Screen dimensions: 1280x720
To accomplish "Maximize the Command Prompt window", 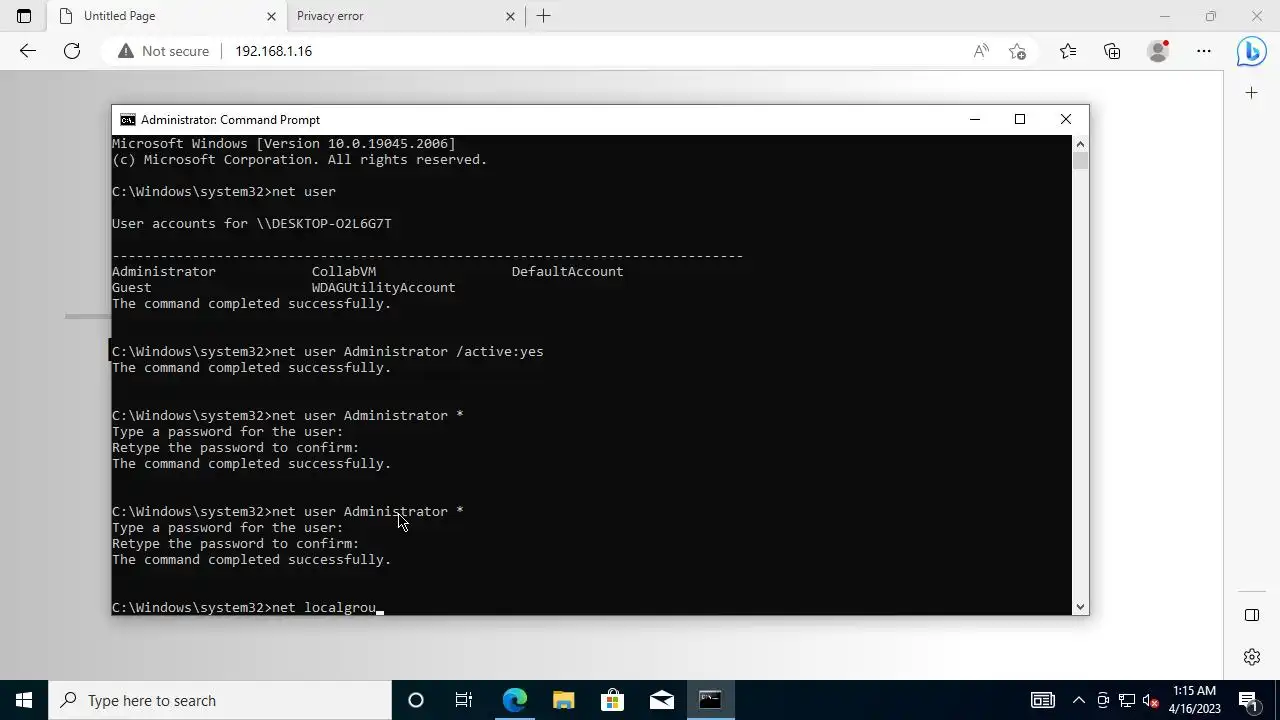I will point(1020,120).
